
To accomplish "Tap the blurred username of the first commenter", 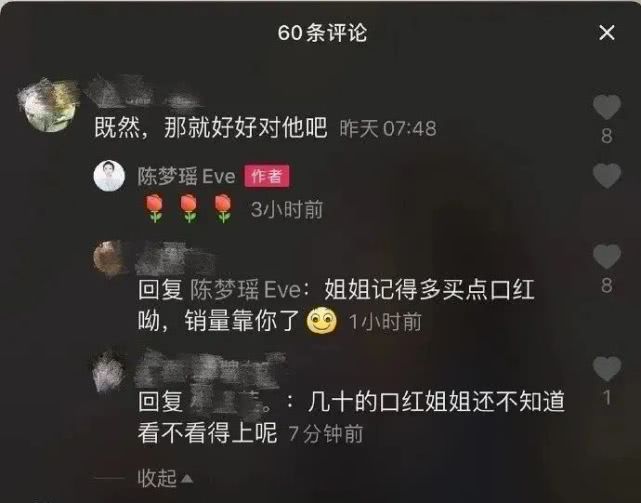I will (141, 92).
